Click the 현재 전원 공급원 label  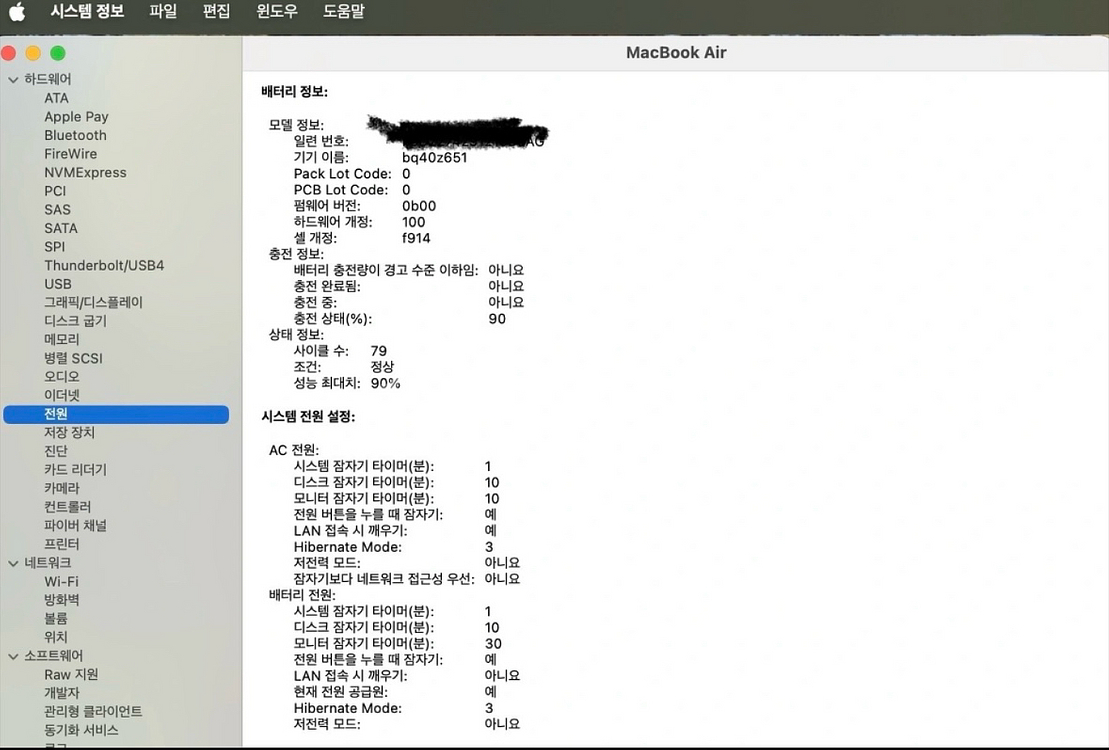pos(341,692)
